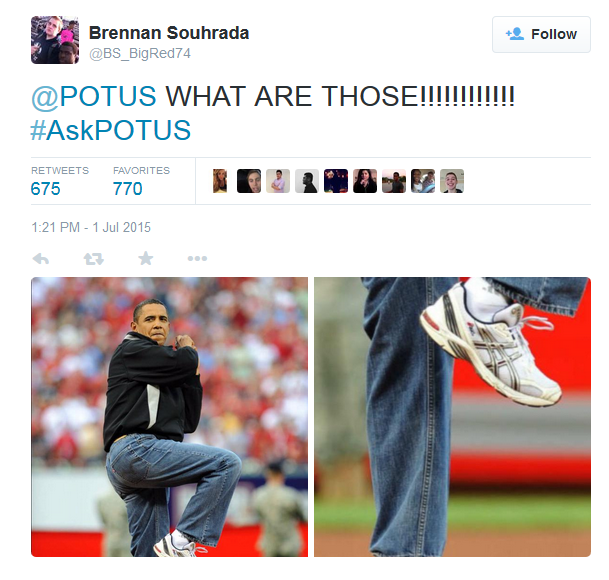
Task: Open the @BS_BigRed74 handle
Action: point(140,53)
